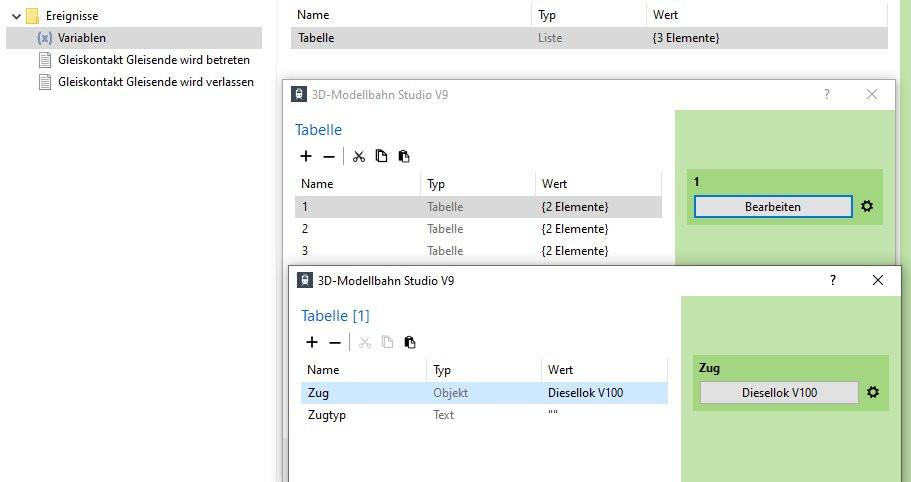Open Gleiskontakt Gleisende wird verlassen event

[x=156, y=82]
